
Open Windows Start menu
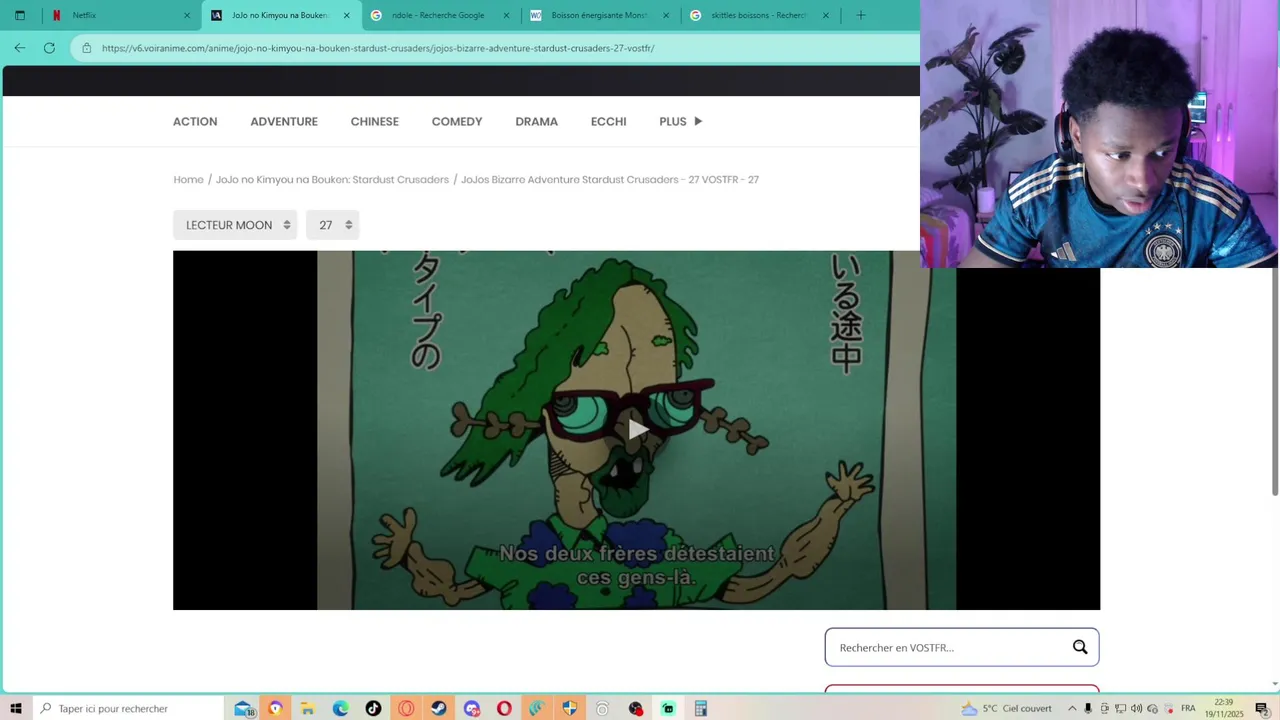[x=16, y=708]
